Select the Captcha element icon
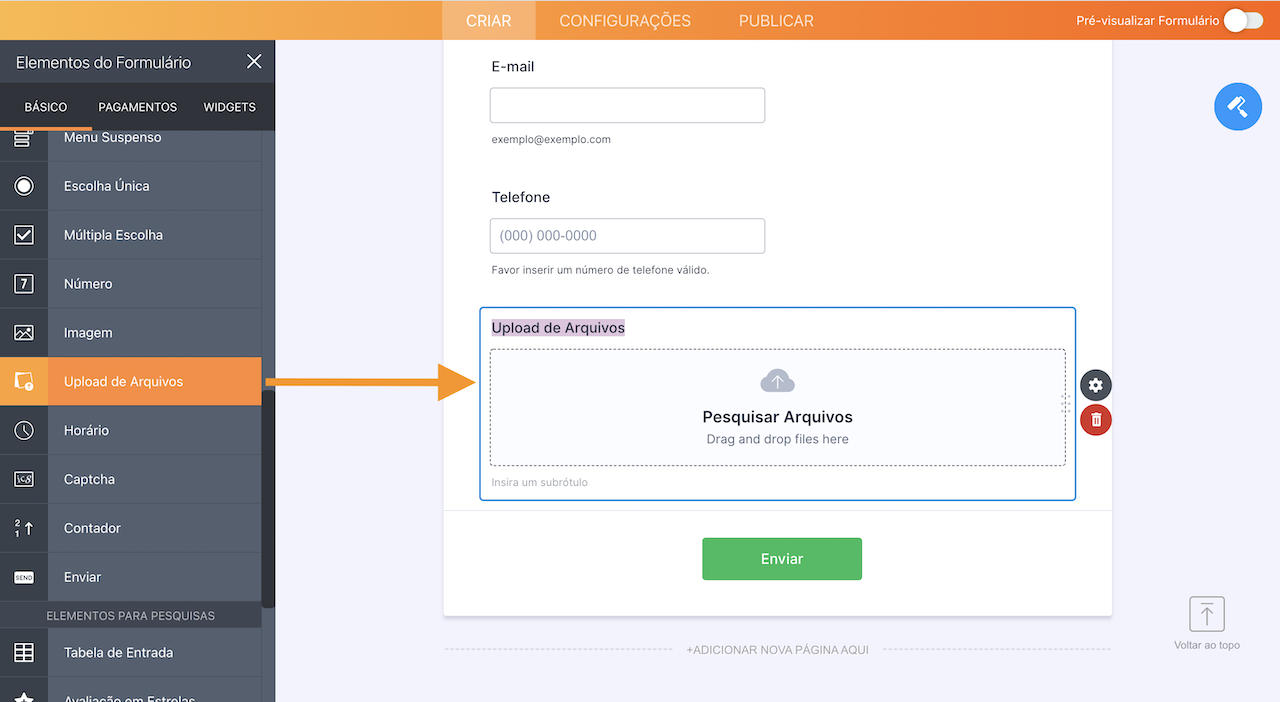 (x=24, y=480)
